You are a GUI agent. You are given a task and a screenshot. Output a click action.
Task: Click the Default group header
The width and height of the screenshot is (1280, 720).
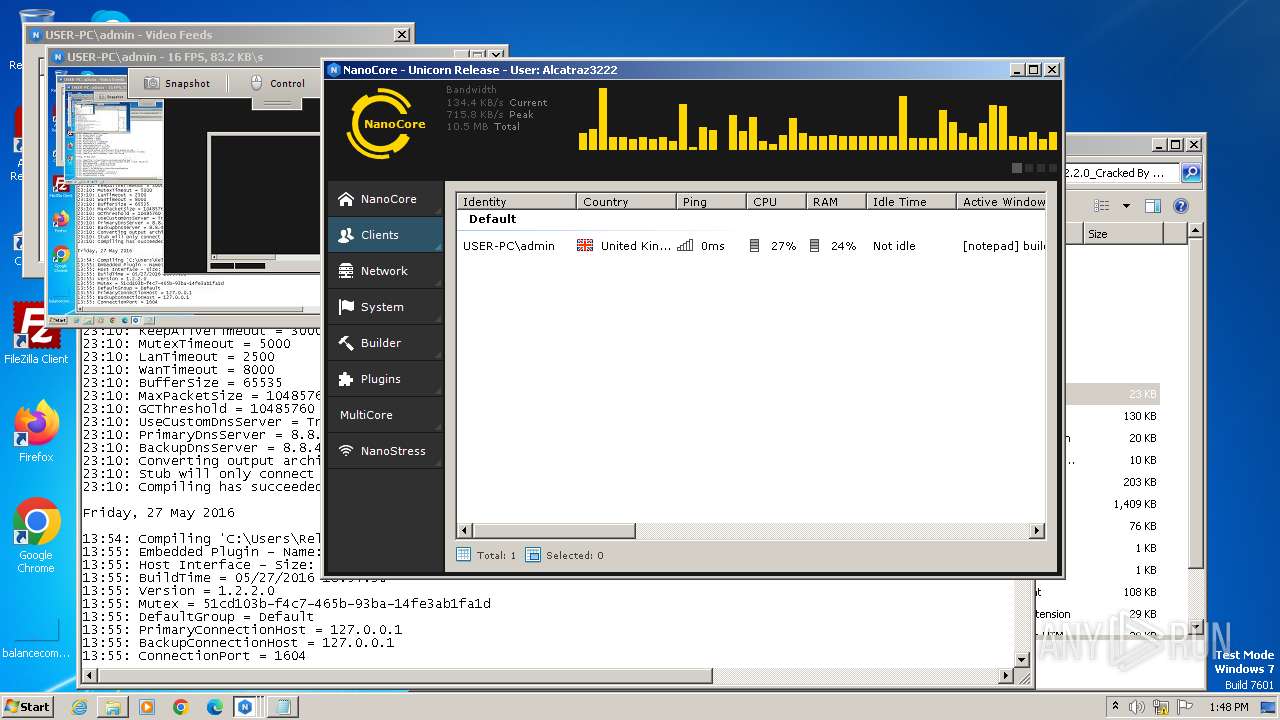[492, 219]
